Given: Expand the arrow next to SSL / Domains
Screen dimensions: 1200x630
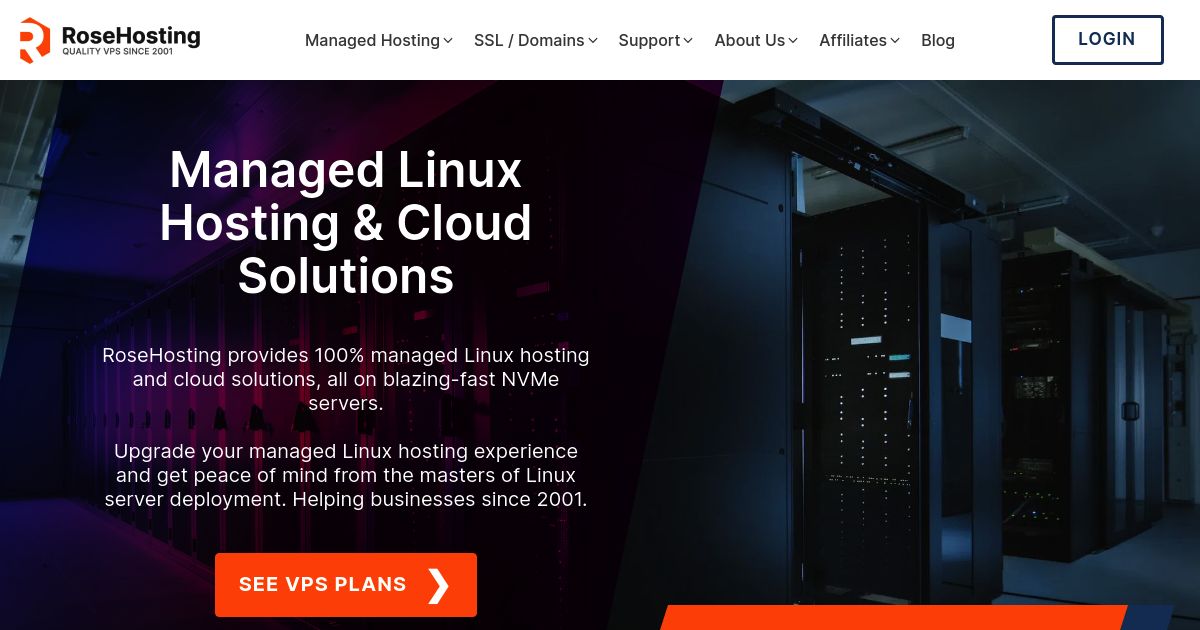Looking at the screenshot, I should click(x=593, y=41).
